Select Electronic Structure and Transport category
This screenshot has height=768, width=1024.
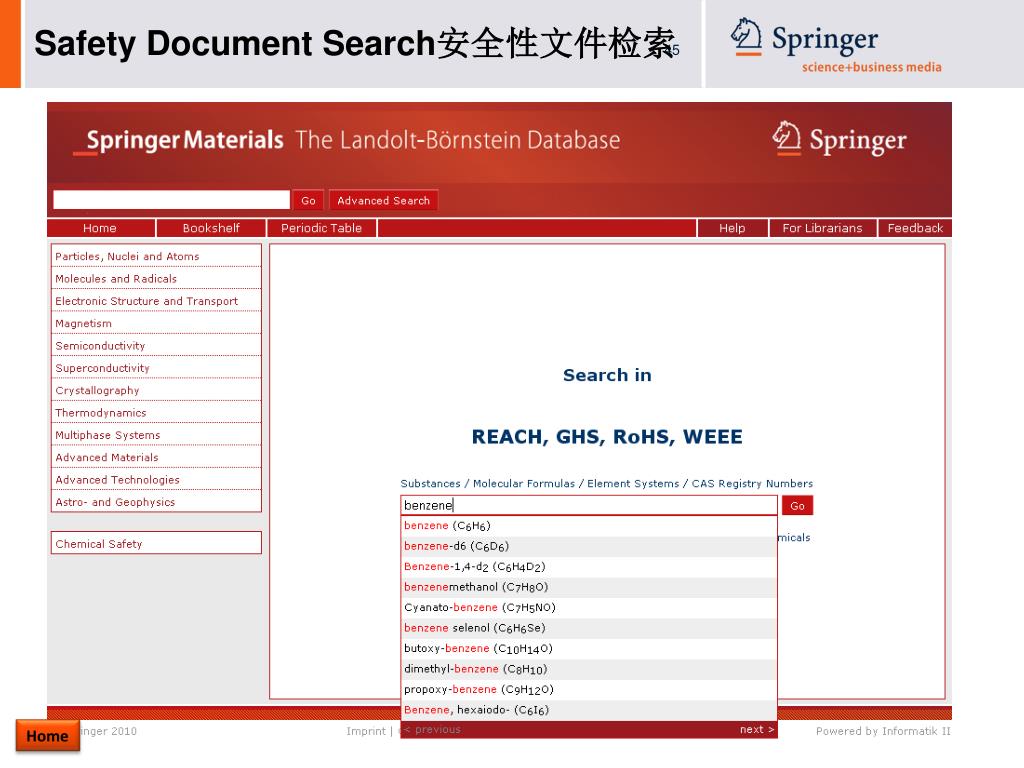tap(156, 301)
